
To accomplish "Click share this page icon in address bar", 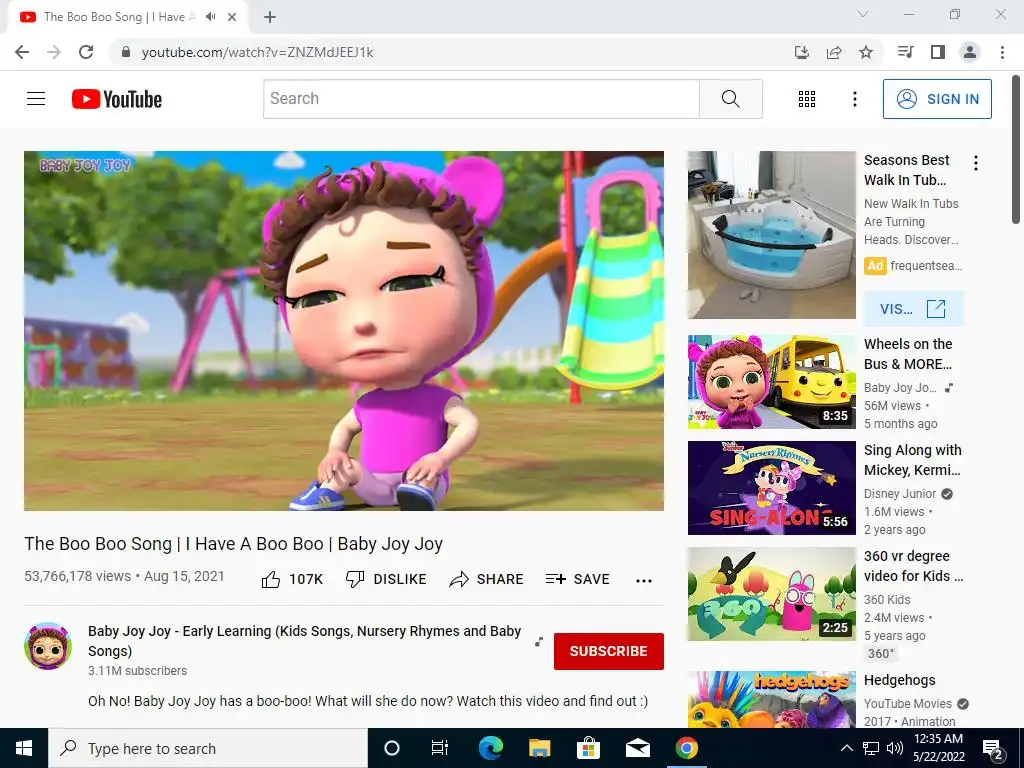I will pyautogui.click(x=834, y=52).
